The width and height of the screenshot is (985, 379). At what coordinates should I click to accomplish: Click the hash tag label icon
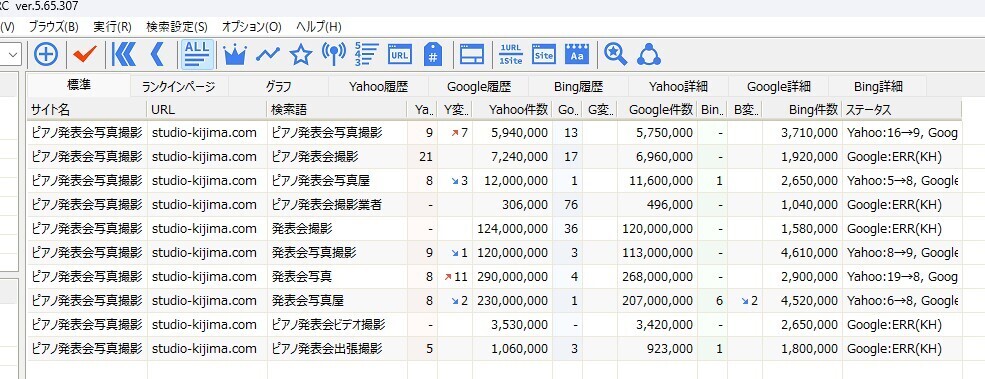[x=433, y=55]
